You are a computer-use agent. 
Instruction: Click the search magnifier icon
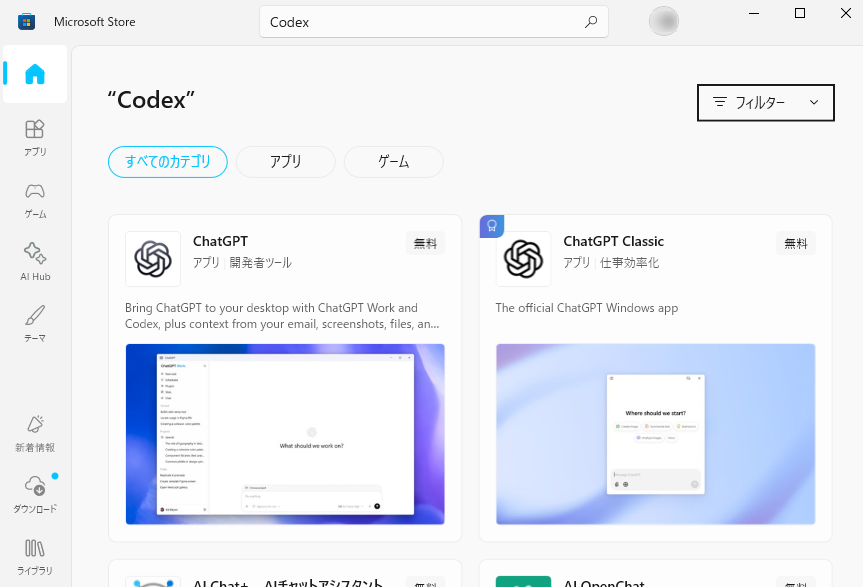(591, 22)
